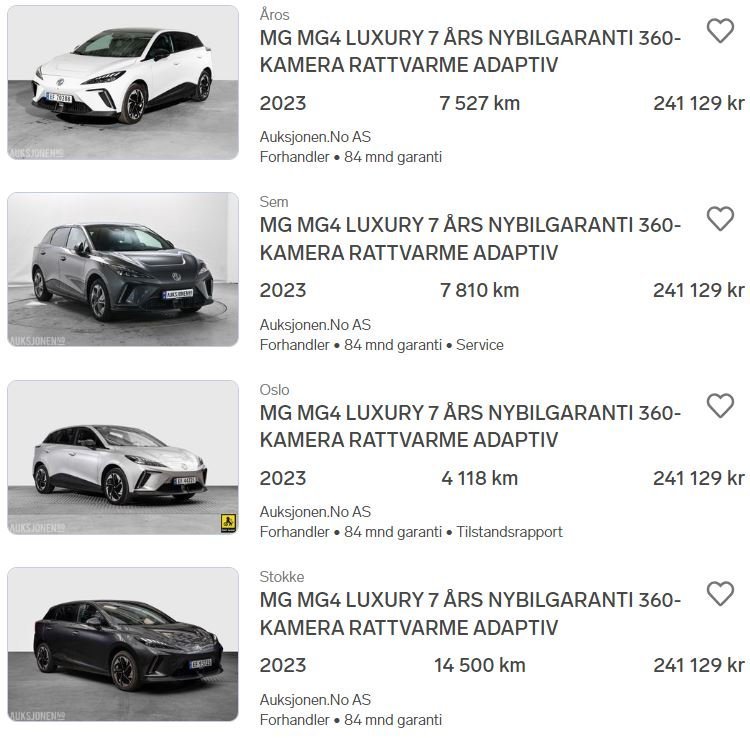750x738 pixels.
Task: Click the Tilstandsrapport label on Oslo listing
Action: (x=509, y=532)
